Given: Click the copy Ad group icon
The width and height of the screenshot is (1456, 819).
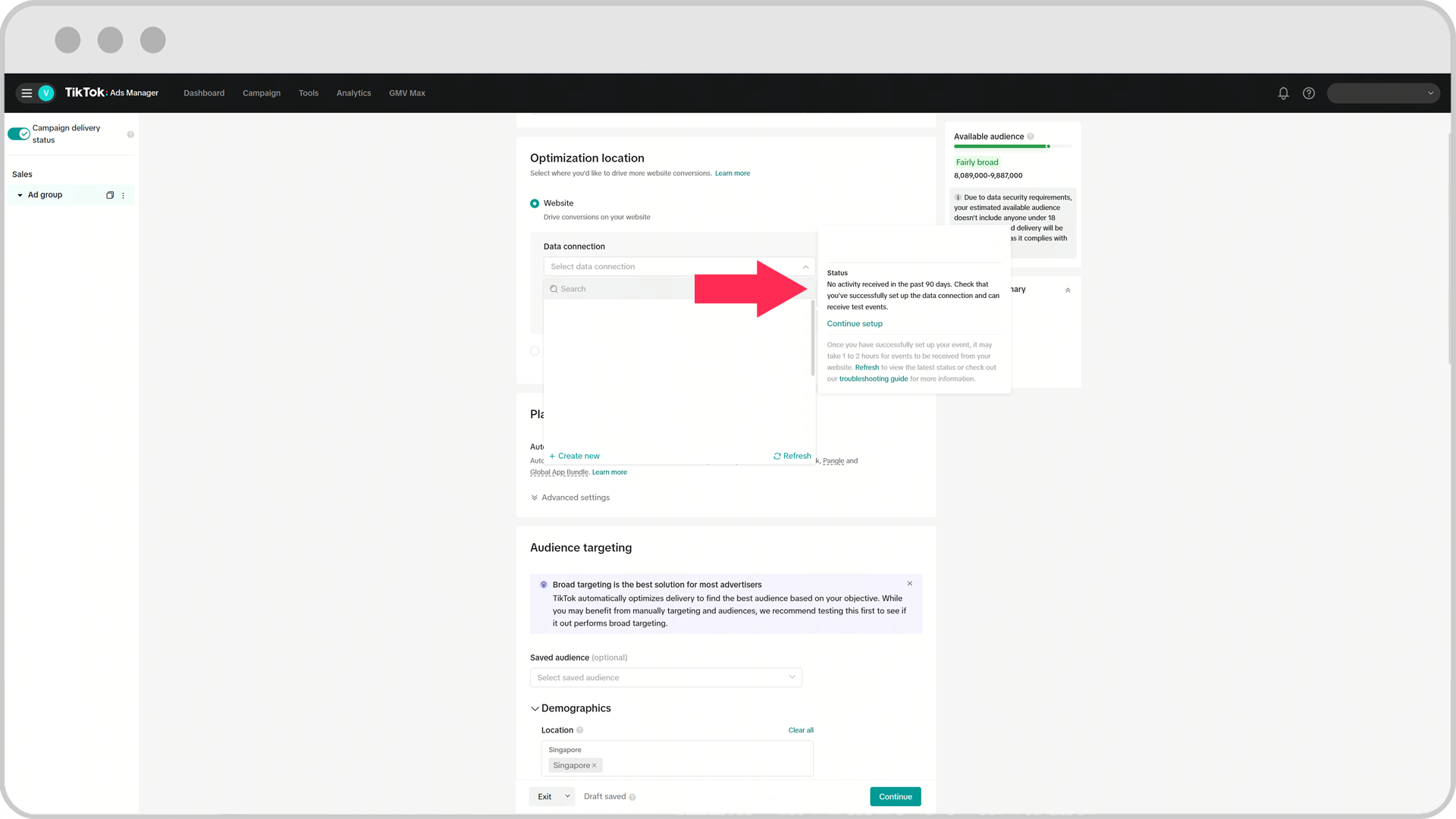Looking at the screenshot, I should [110, 195].
